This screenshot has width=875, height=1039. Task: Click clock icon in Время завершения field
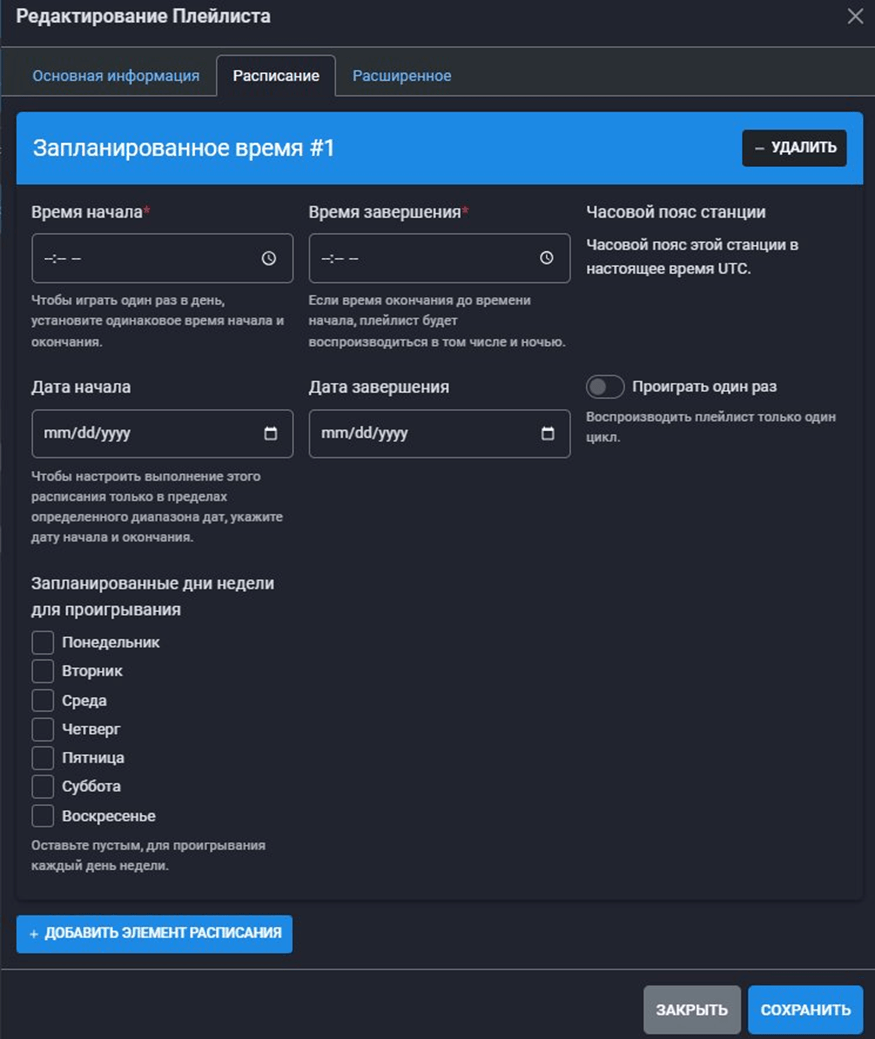pos(546,258)
